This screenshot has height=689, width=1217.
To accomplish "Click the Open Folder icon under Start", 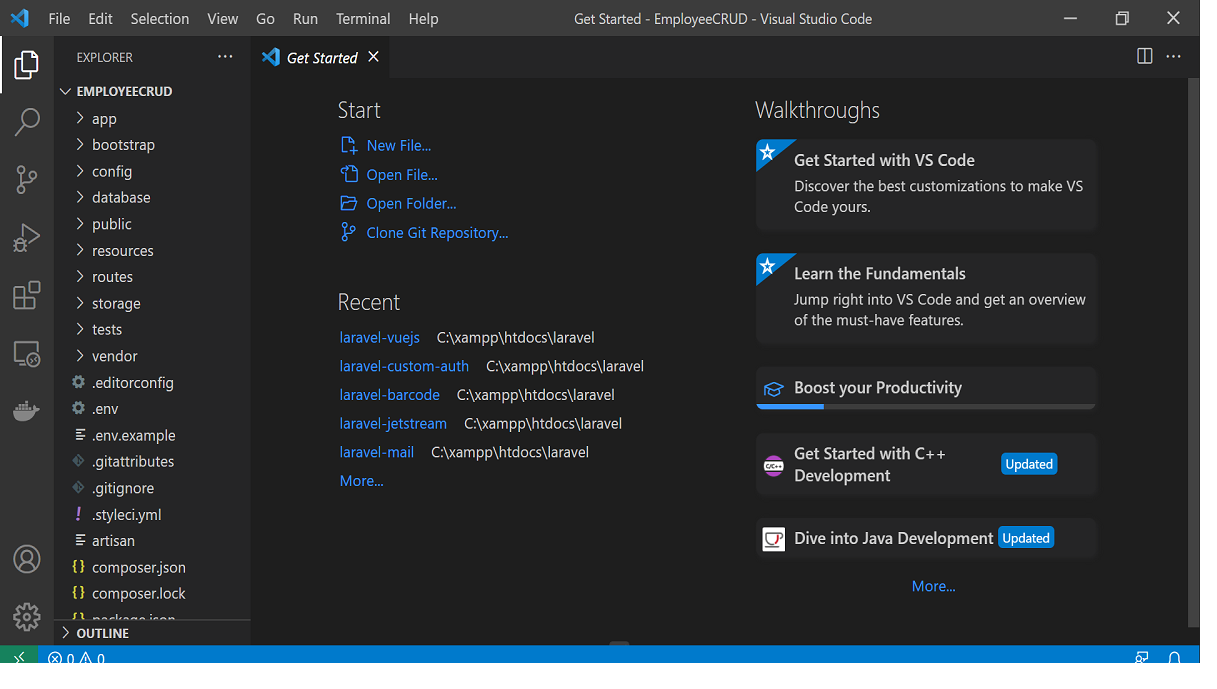I will 349,203.
